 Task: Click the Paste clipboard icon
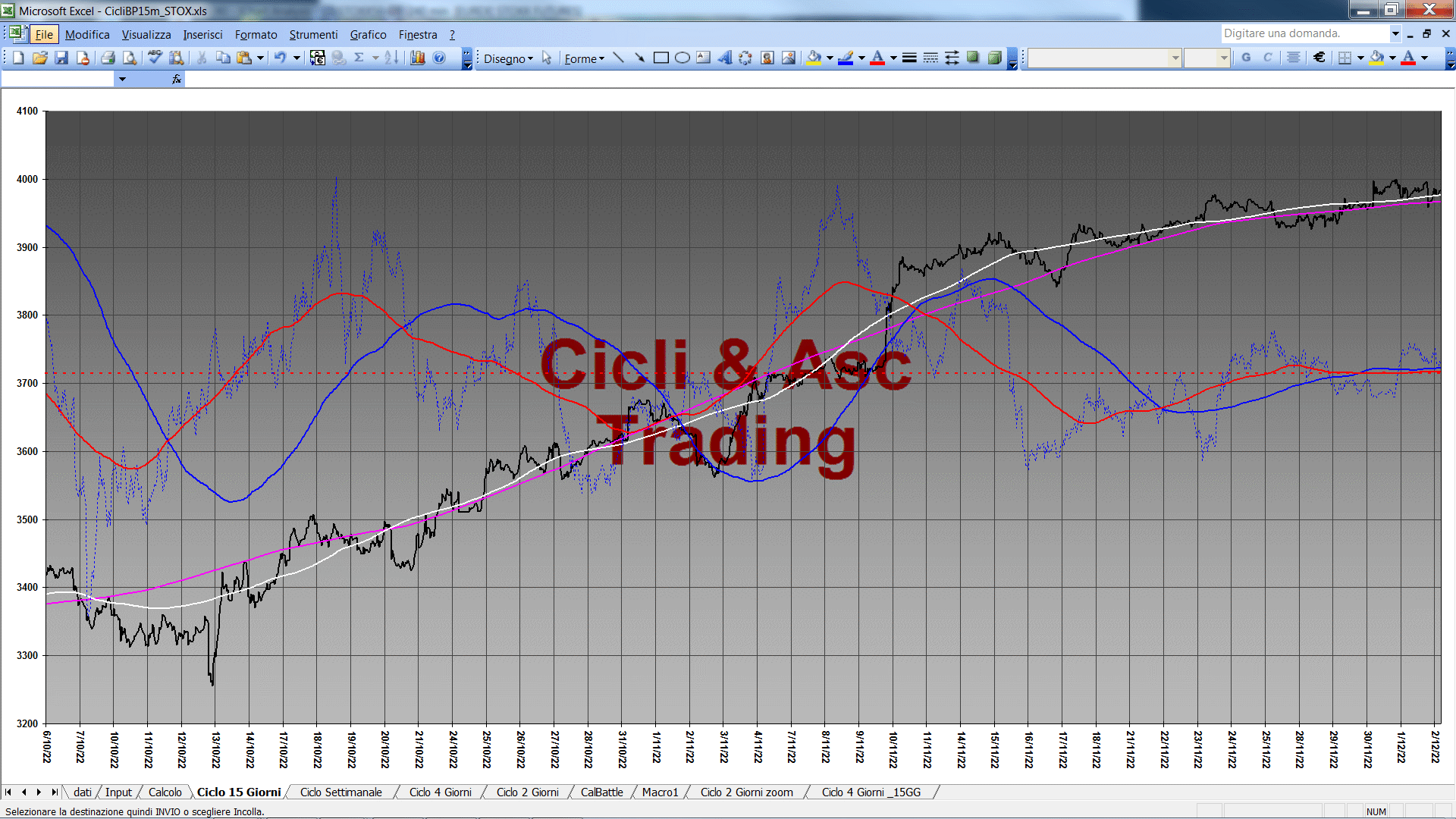pyautogui.click(x=244, y=58)
